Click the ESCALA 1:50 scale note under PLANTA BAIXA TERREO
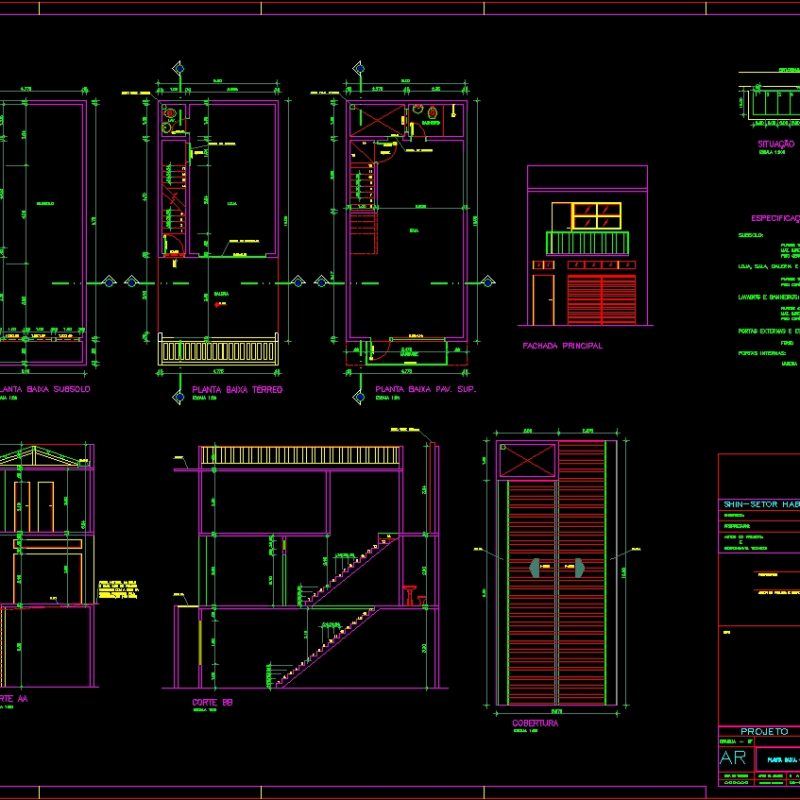This screenshot has width=800, height=800. click(205, 397)
